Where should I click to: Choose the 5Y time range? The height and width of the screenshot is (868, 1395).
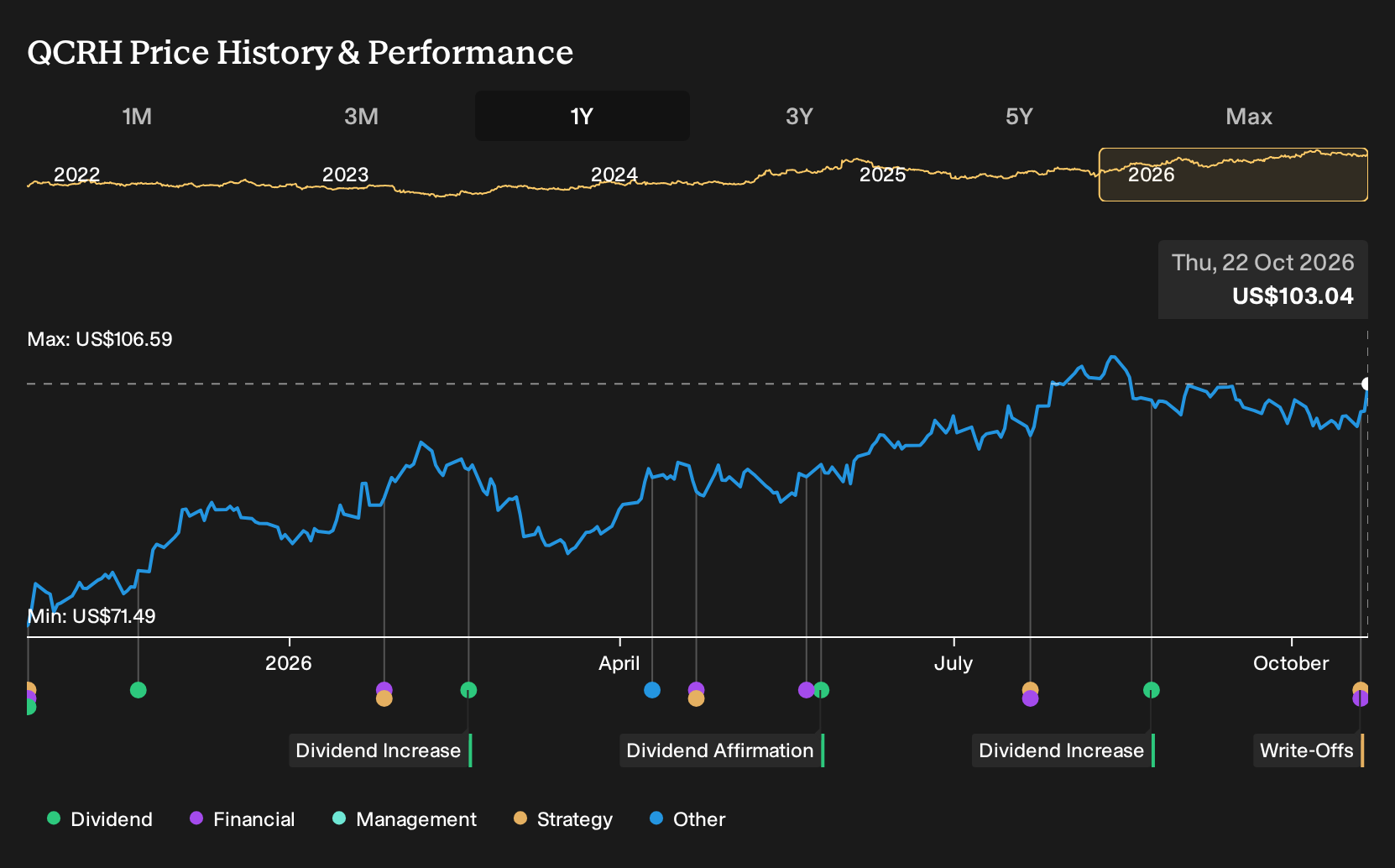pos(1019,116)
